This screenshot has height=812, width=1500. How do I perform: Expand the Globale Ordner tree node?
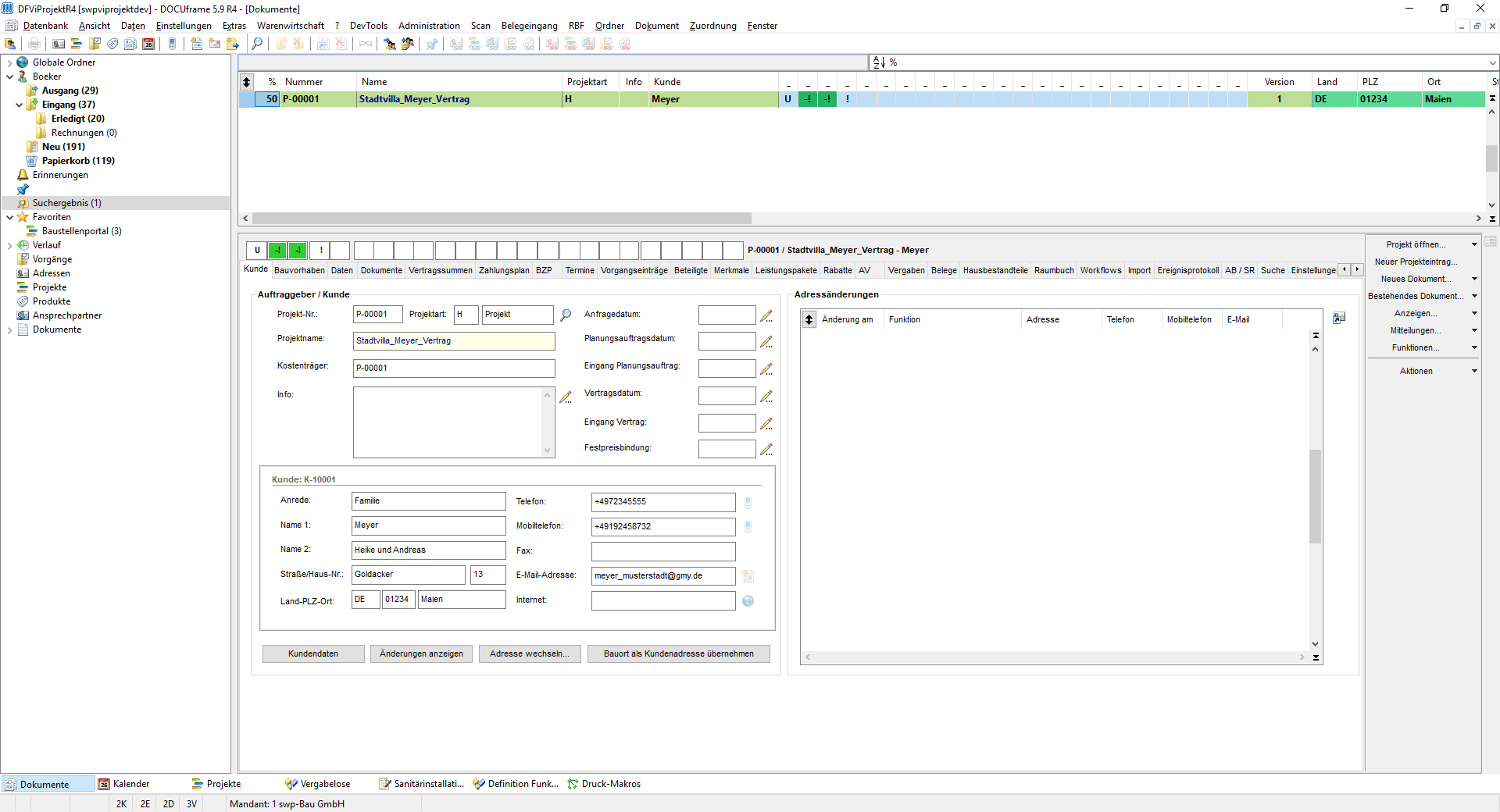(9, 62)
